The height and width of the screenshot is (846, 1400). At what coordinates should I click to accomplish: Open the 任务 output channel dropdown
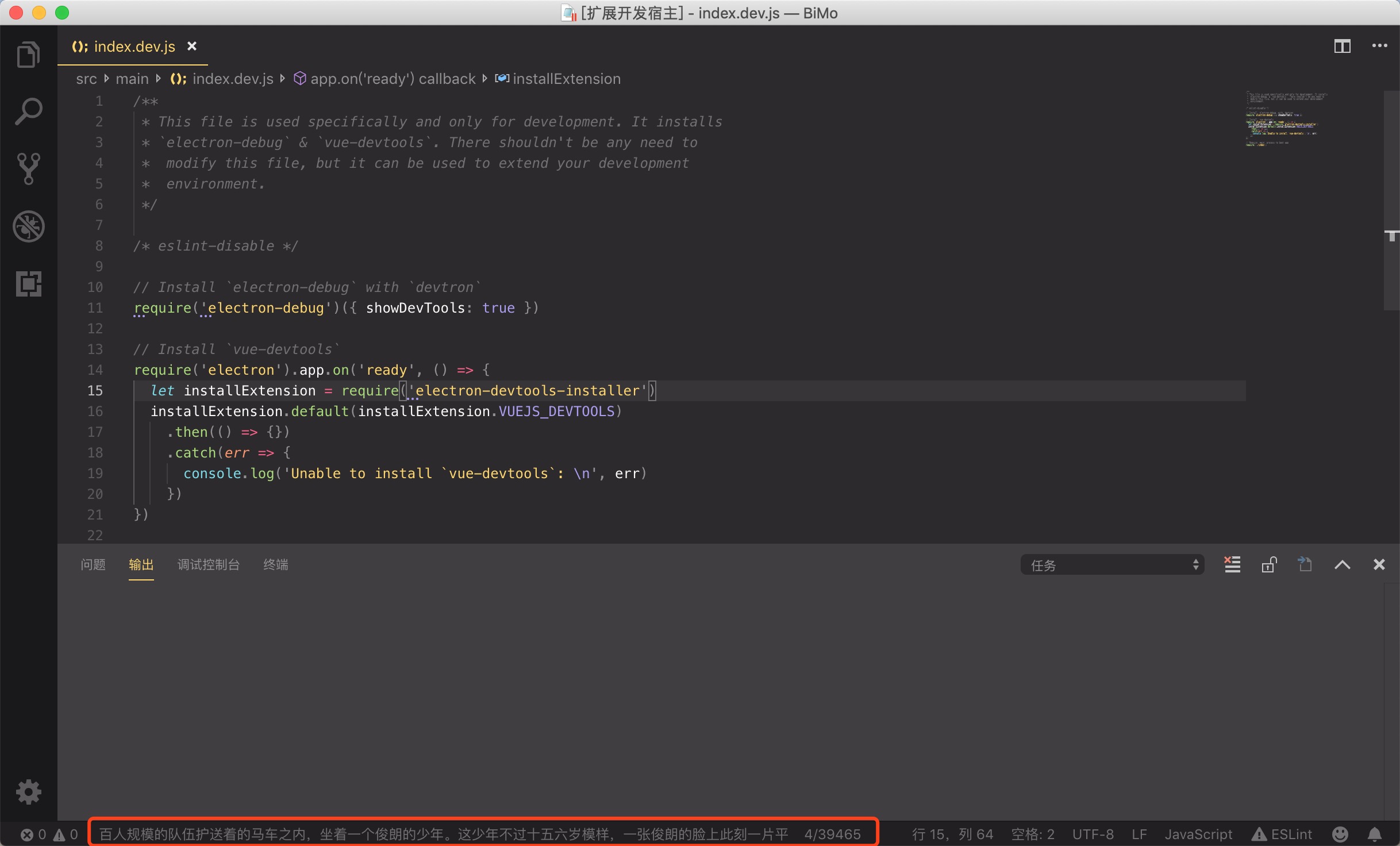(1112, 565)
